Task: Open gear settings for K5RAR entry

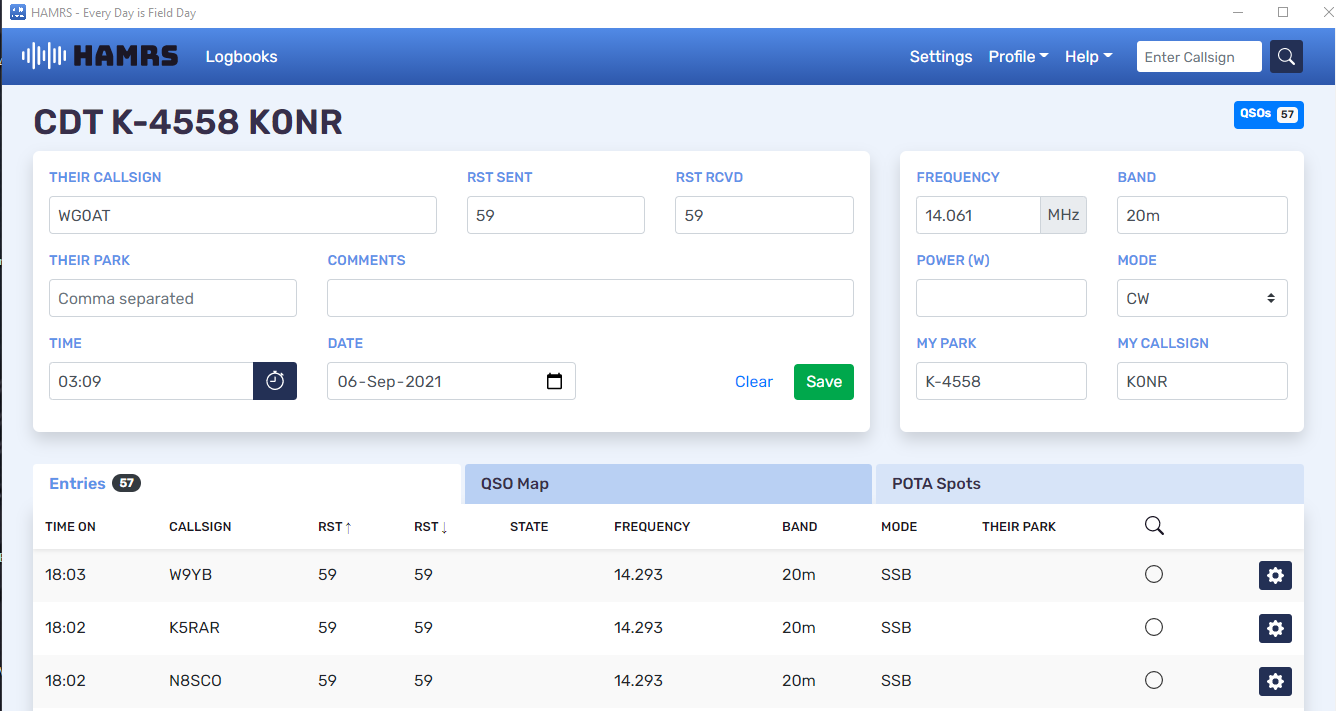Action: pos(1275,628)
